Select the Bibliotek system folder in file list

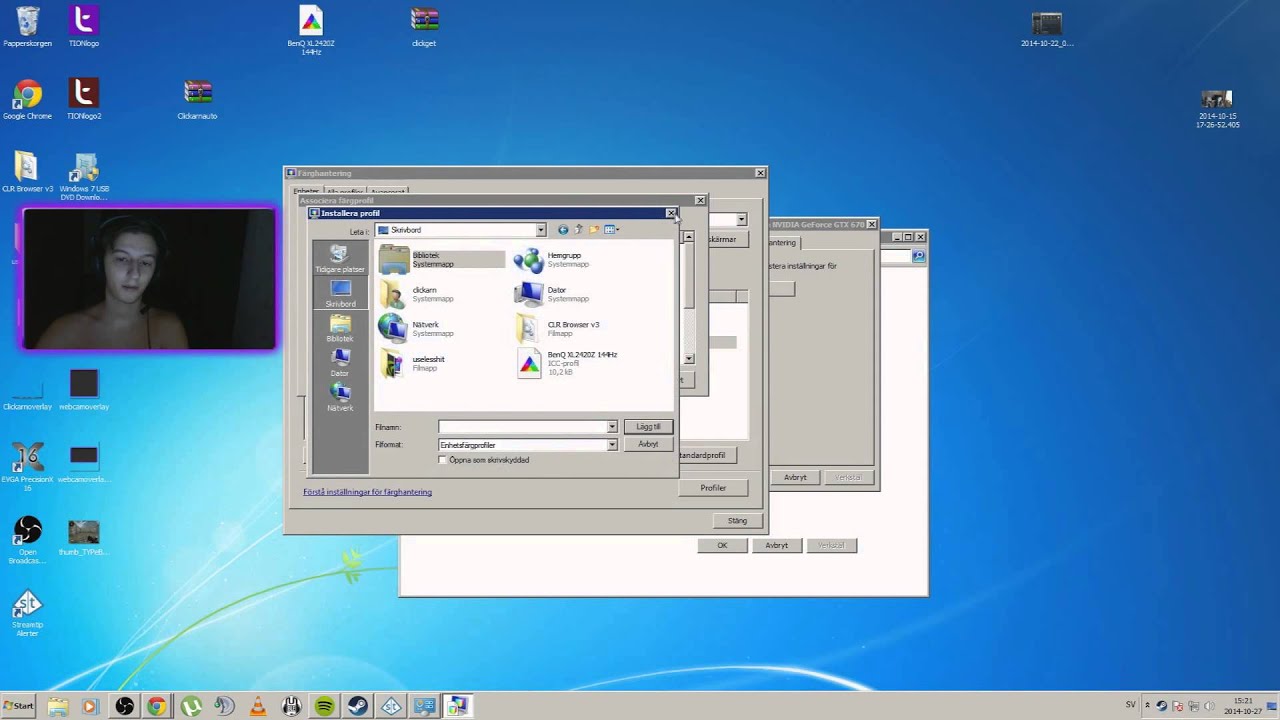click(441, 260)
